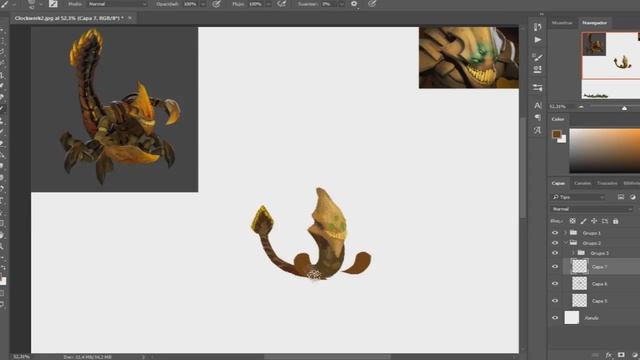
Task: Expand the Grupo 3 group
Action: (573, 253)
